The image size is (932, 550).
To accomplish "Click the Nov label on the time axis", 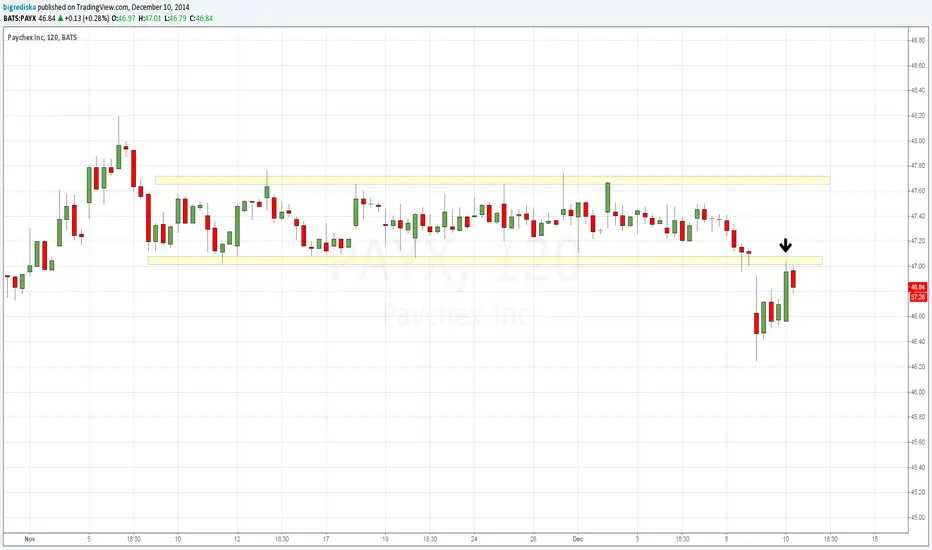I will [30, 539].
